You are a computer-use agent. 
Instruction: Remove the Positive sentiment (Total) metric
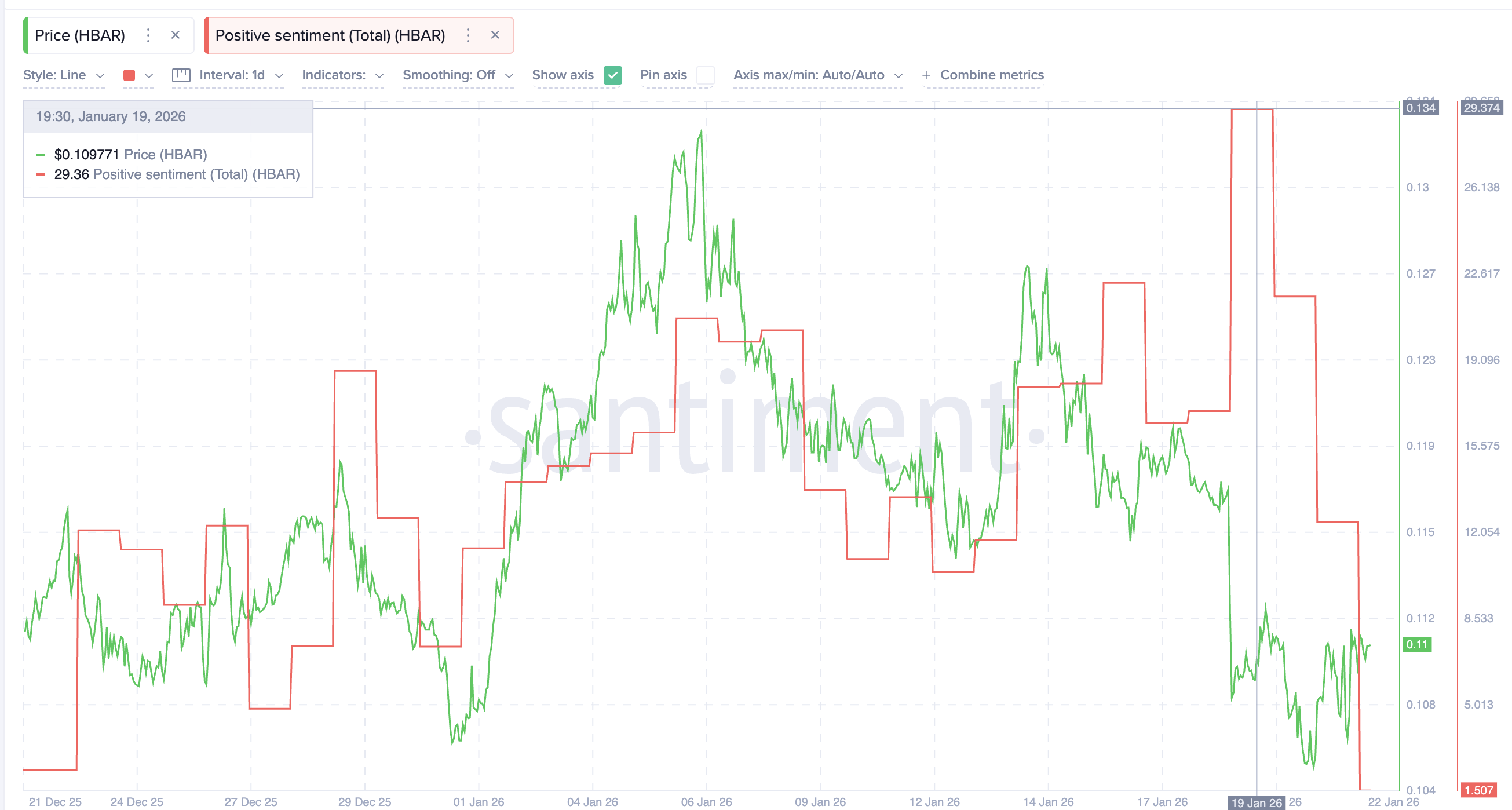(x=495, y=35)
